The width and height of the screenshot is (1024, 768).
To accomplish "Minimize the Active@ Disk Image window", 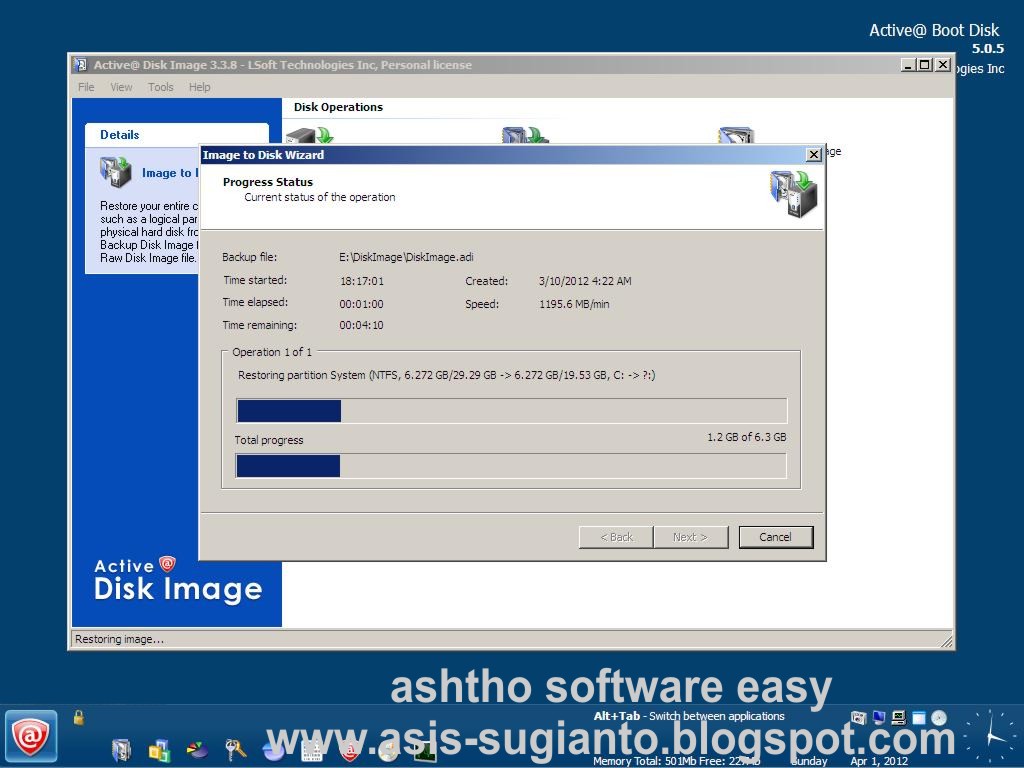I will pyautogui.click(x=908, y=65).
